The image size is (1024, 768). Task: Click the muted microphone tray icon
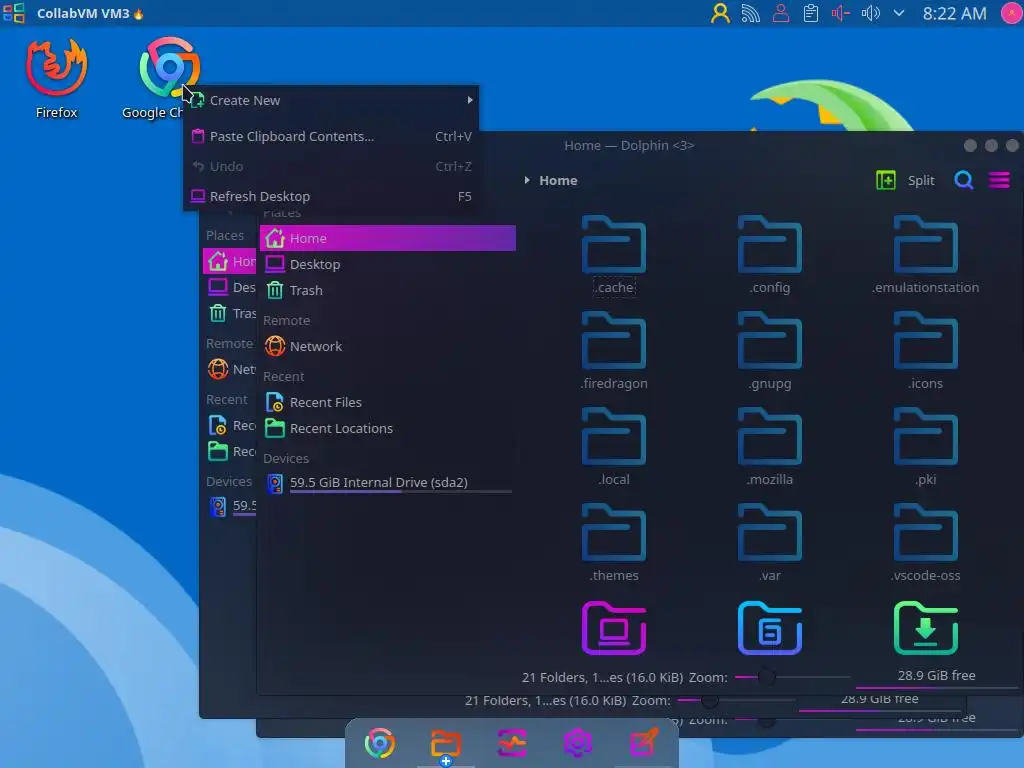(840, 13)
